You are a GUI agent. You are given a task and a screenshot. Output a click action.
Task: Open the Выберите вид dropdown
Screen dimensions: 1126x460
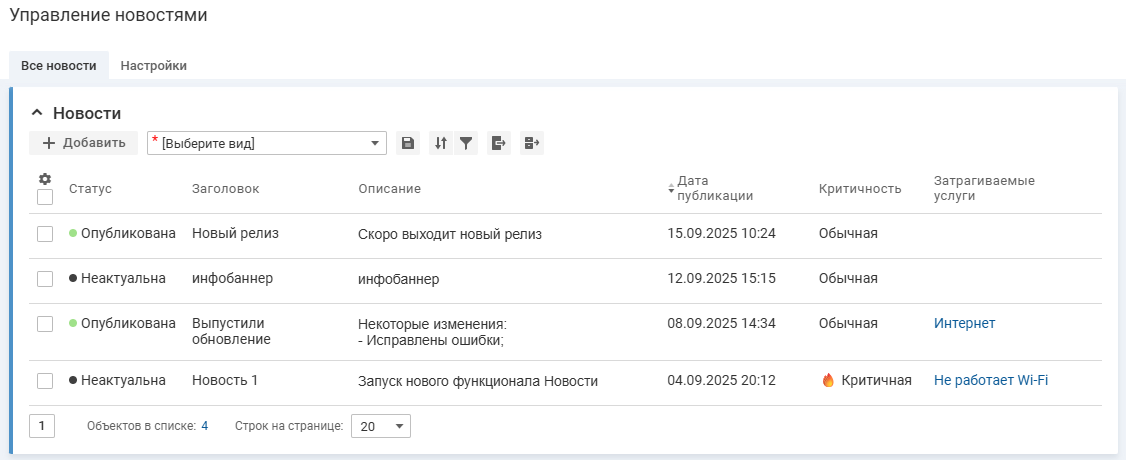267,143
